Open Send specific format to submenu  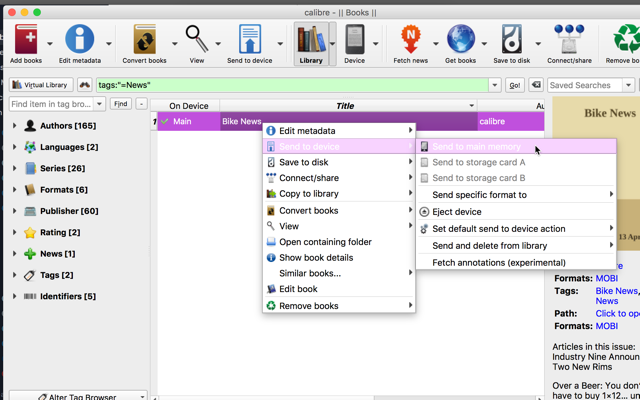click(516, 195)
